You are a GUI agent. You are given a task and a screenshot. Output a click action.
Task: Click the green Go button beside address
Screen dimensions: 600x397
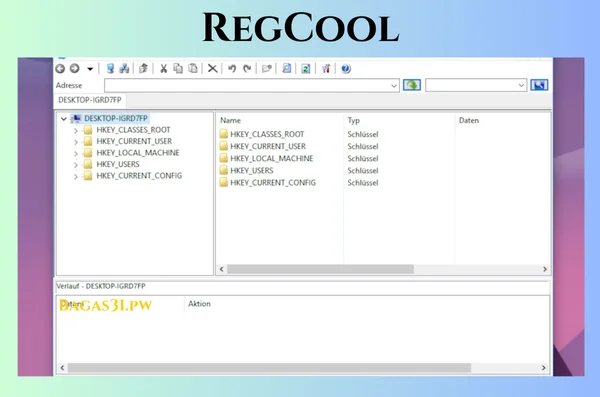pos(412,85)
